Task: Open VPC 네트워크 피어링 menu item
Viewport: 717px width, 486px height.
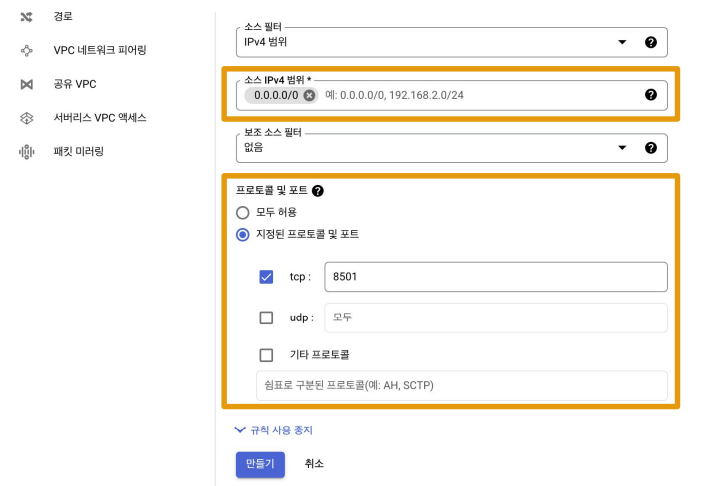Action: 100,50
